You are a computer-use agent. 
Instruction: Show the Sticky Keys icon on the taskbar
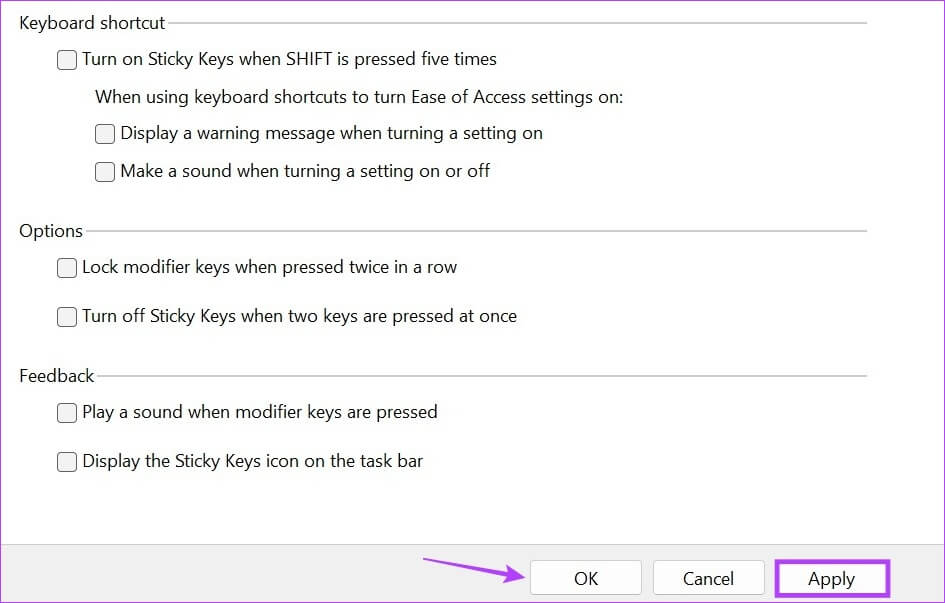tap(66, 461)
